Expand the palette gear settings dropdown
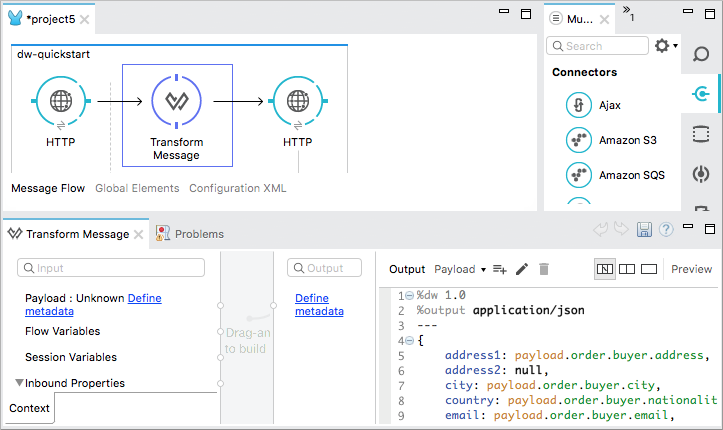Image resolution: width=723 pixels, height=430 pixels. click(x=665, y=46)
